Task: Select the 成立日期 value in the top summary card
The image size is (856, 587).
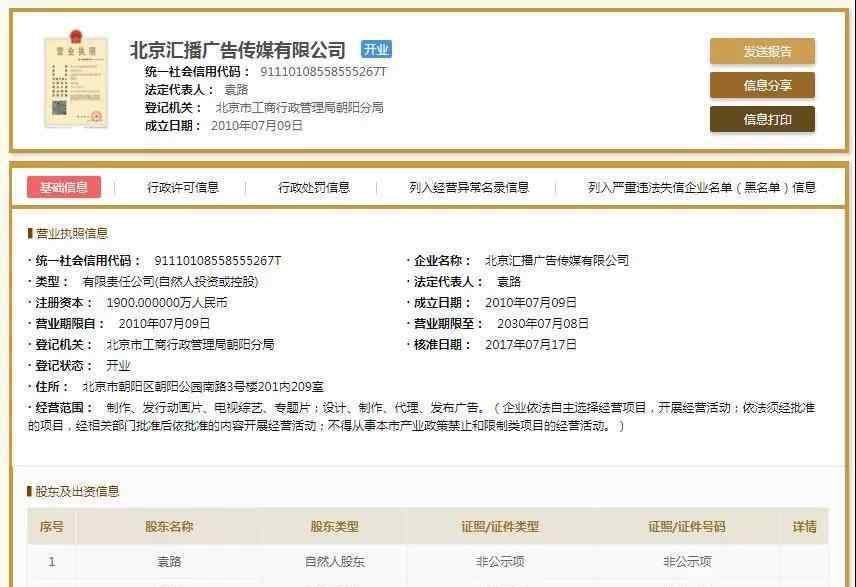Action: [257, 126]
